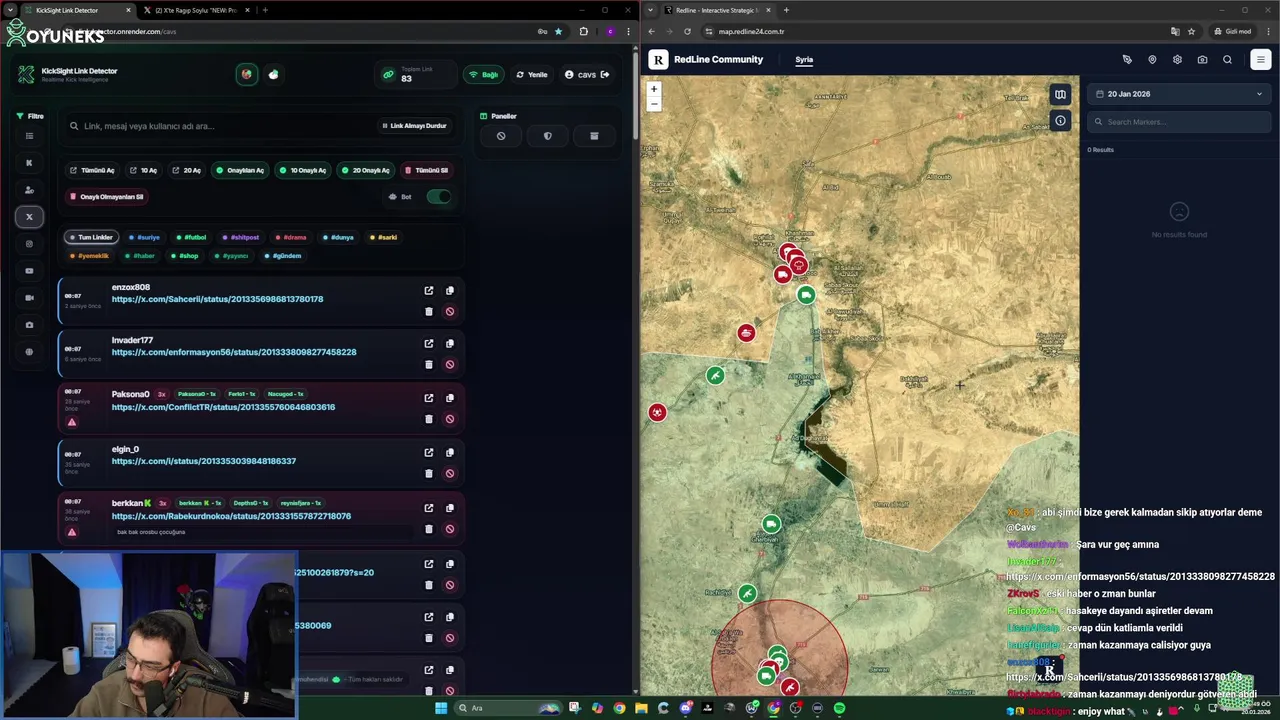Viewport: 1280px width, 720px height.
Task: Bookmark page with star in left browser
Action: coord(558,31)
